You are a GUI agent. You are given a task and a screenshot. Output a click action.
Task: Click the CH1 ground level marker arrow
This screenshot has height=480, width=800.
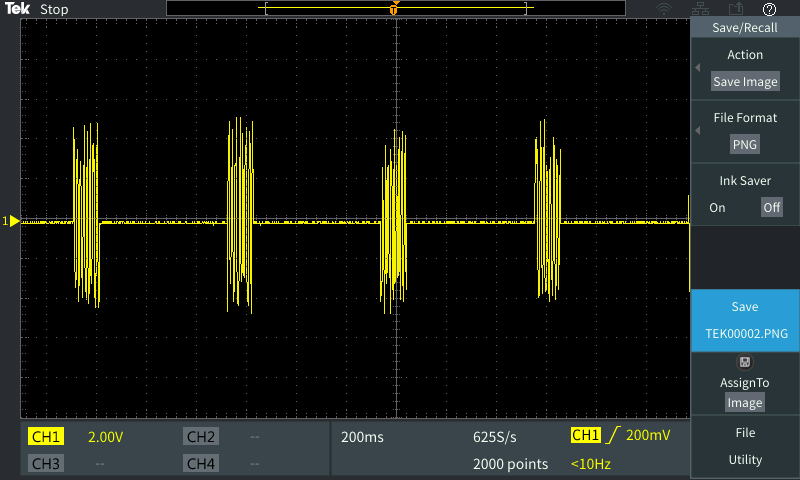(14, 221)
